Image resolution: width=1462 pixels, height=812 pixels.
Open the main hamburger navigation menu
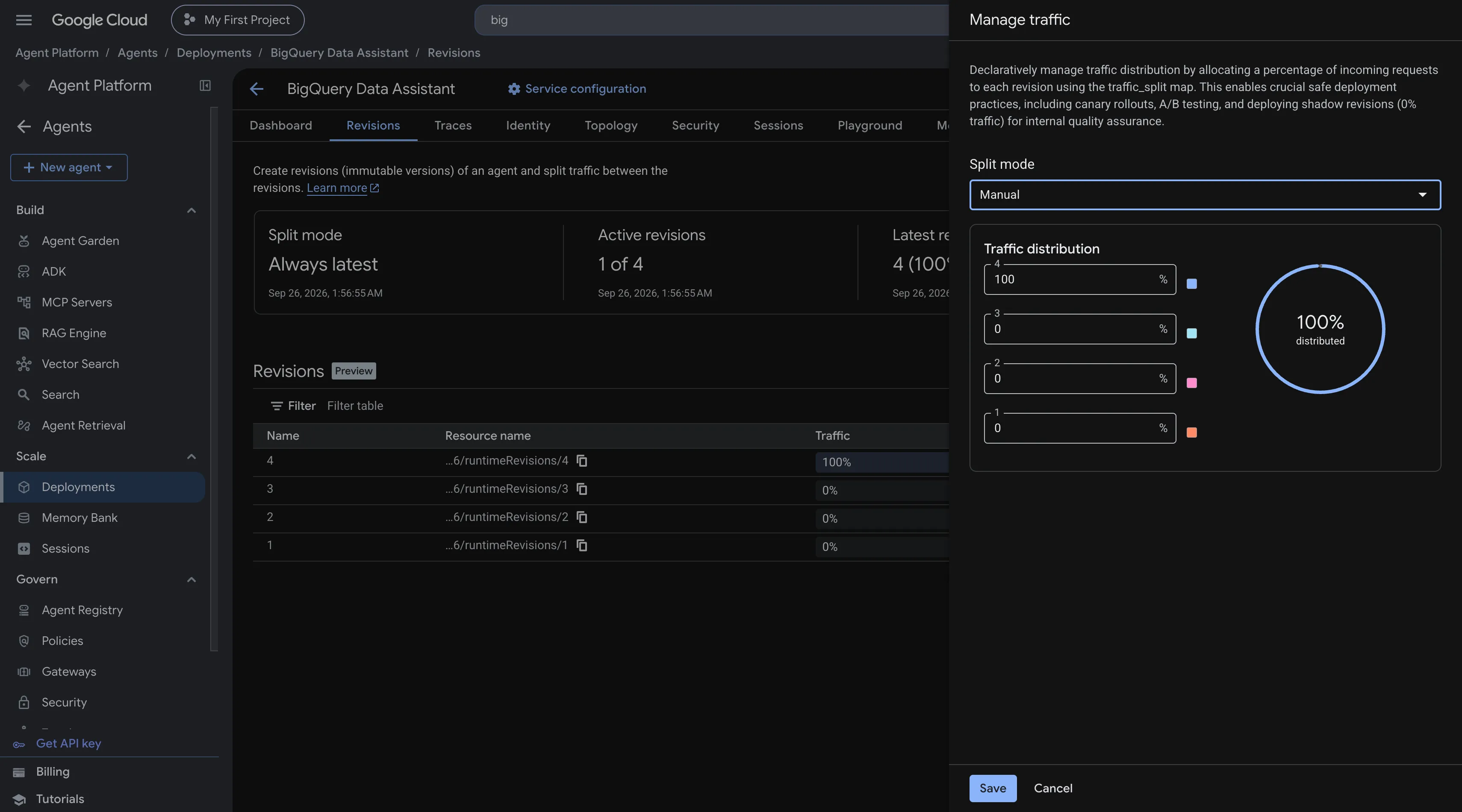click(24, 21)
